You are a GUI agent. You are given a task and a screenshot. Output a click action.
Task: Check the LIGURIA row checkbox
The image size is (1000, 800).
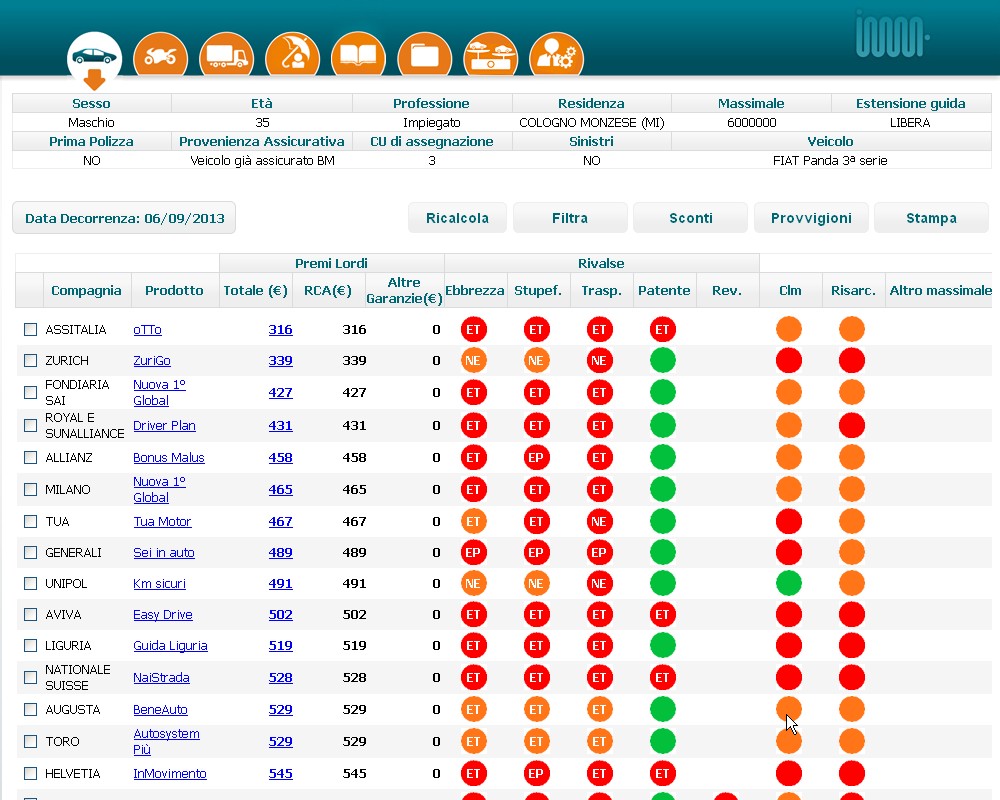(x=30, y=645)
